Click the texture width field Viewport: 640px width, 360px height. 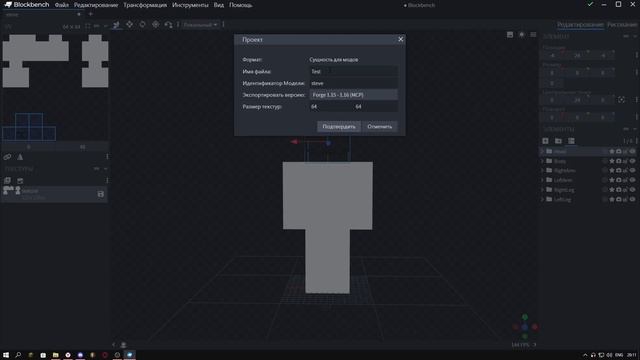[x=331, y=107]
